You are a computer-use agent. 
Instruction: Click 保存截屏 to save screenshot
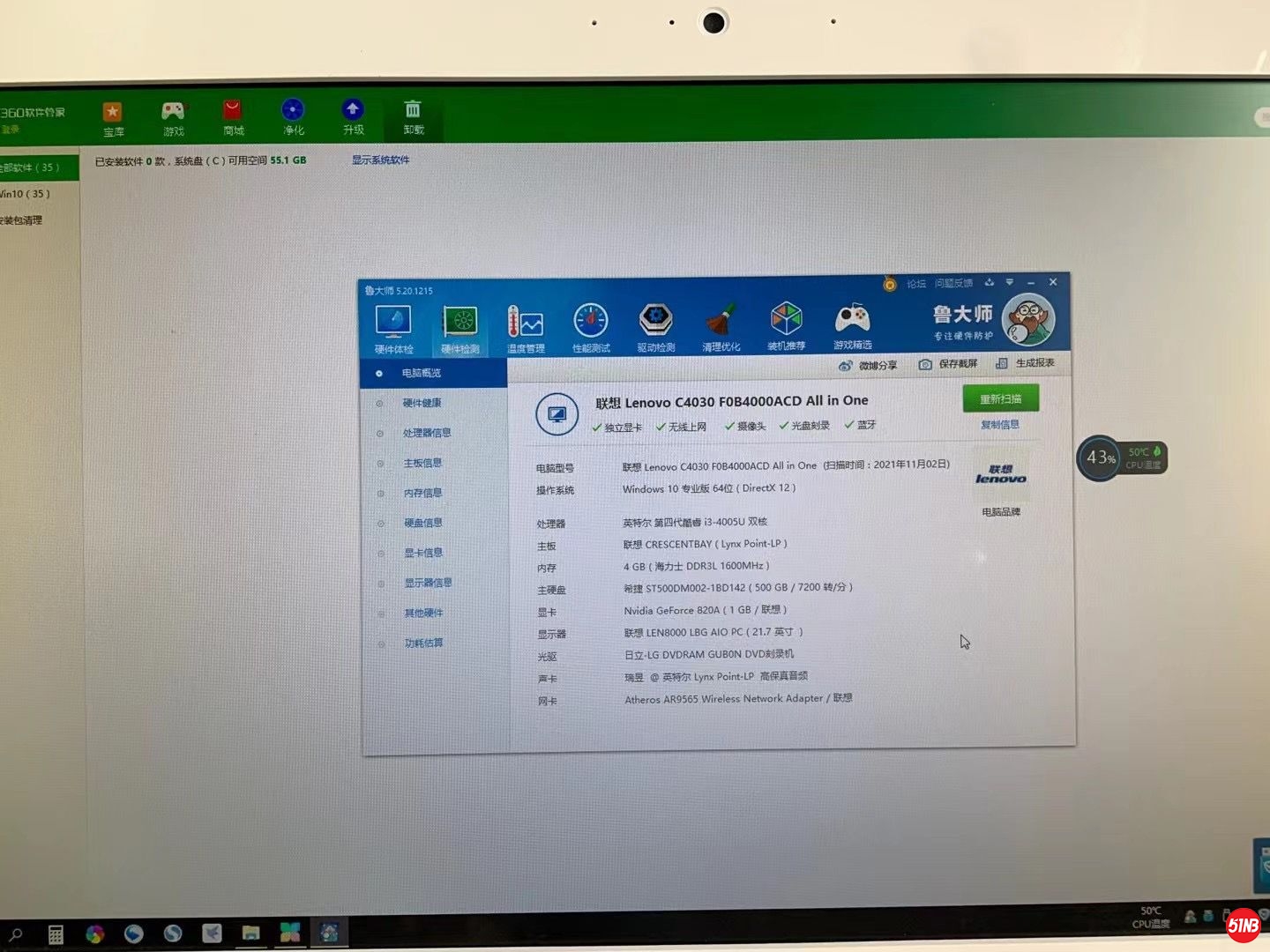click(x=948, y=364)
